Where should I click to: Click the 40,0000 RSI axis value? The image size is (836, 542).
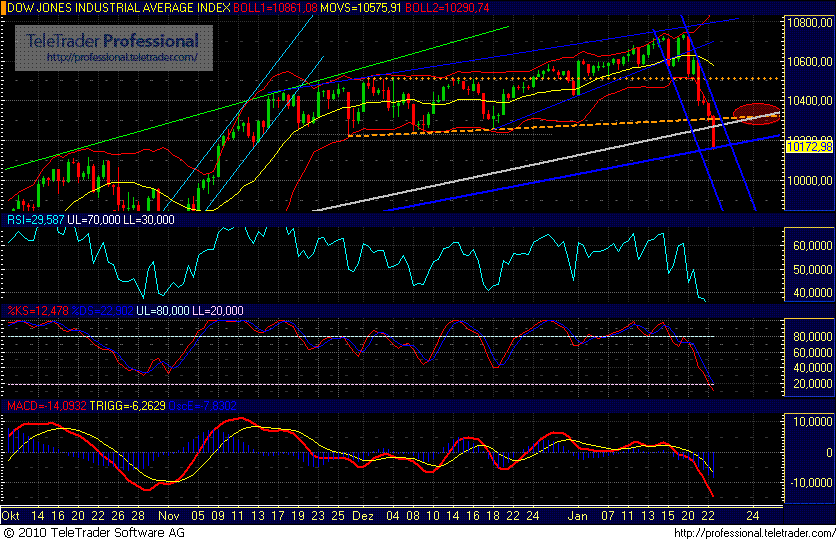pyautogui.click(x=813, y=293)
